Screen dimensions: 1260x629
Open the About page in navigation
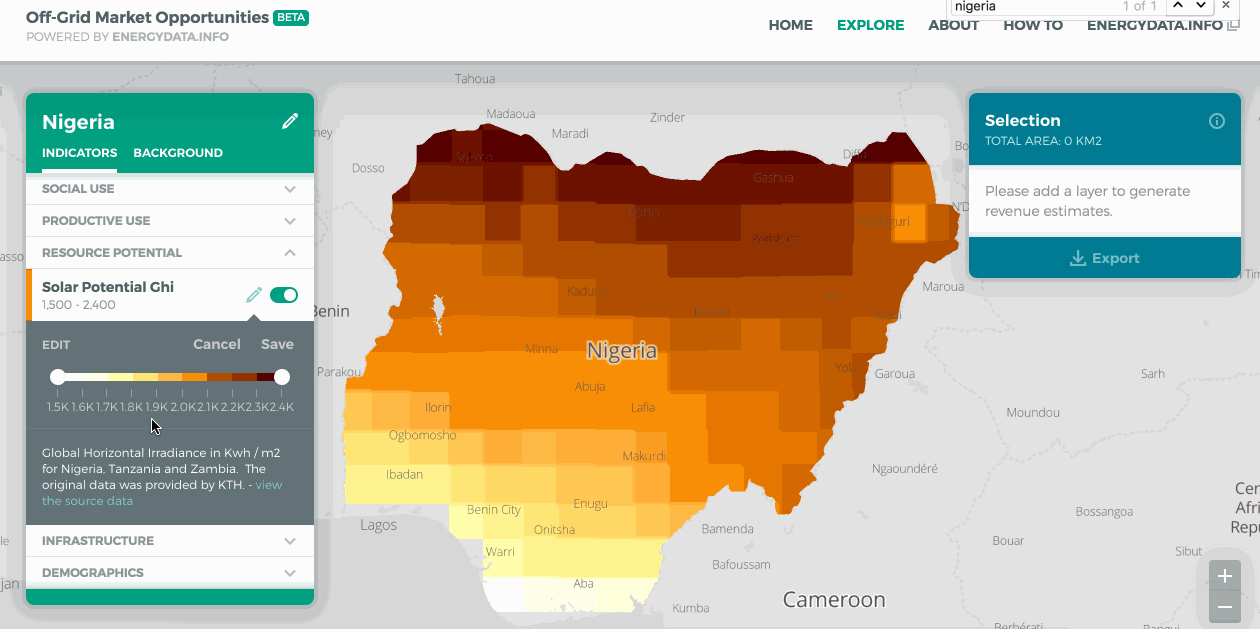click(953, 25)
